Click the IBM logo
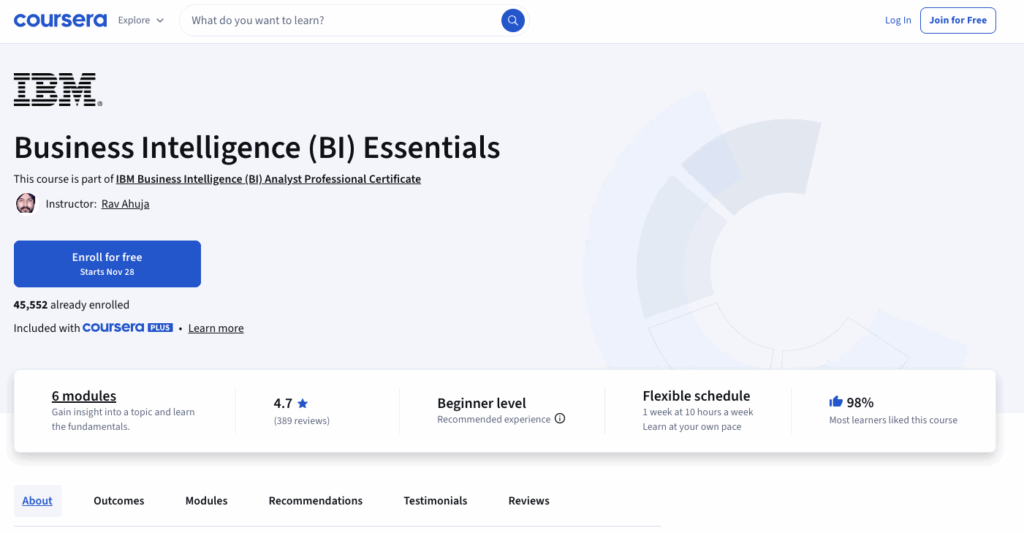The width and height of the screenshot is (1024, 533). tap(58, 89)
